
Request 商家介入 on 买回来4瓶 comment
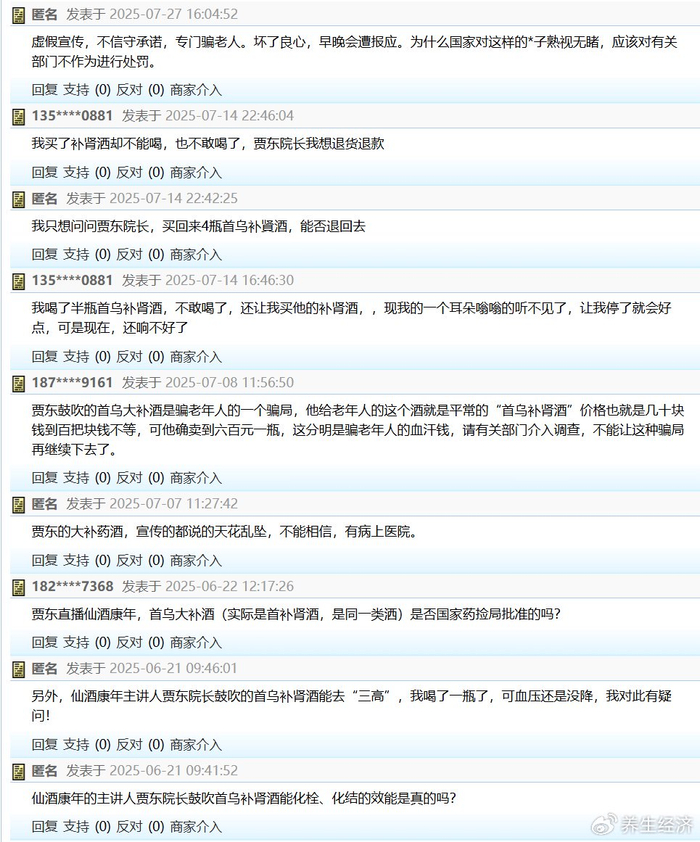pyautogui.click(x=196, y=254)
